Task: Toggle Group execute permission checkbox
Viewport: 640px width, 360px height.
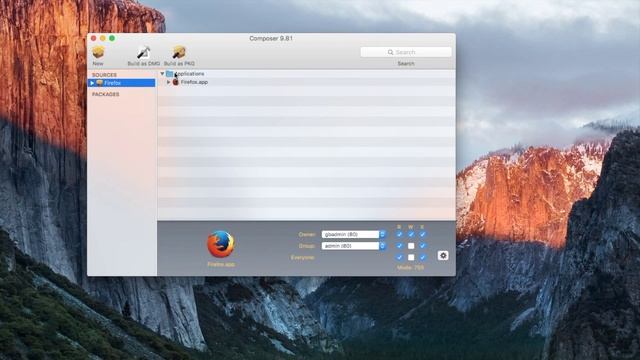Action: pyautogui.click(x=422, y=246)
